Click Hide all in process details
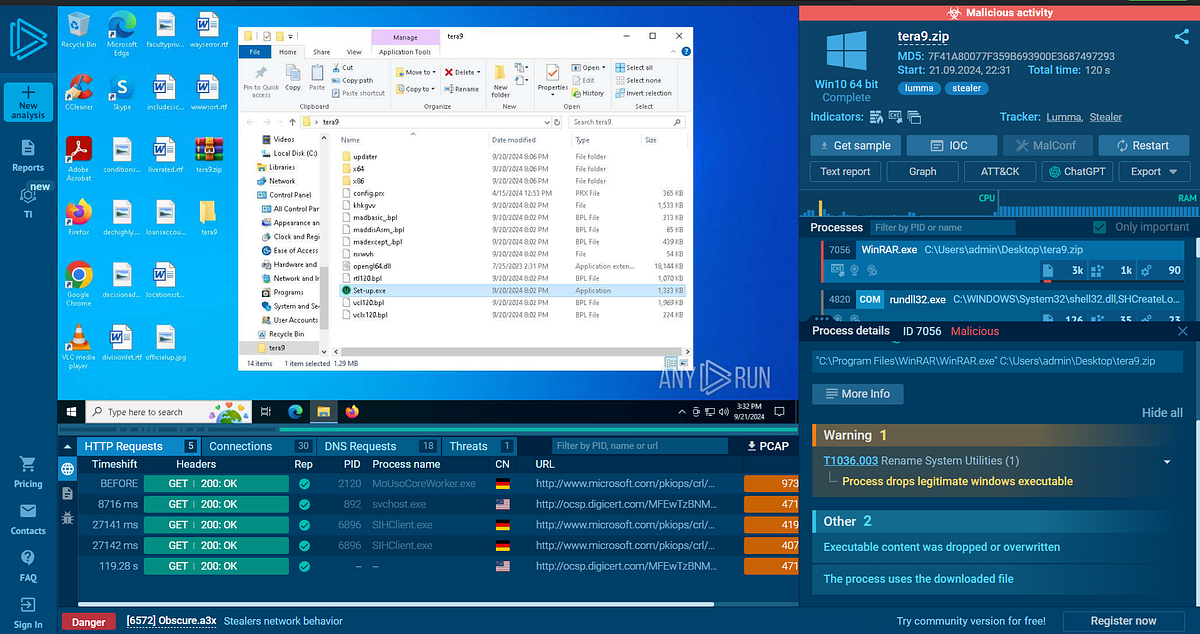 tap(1162, 413)
